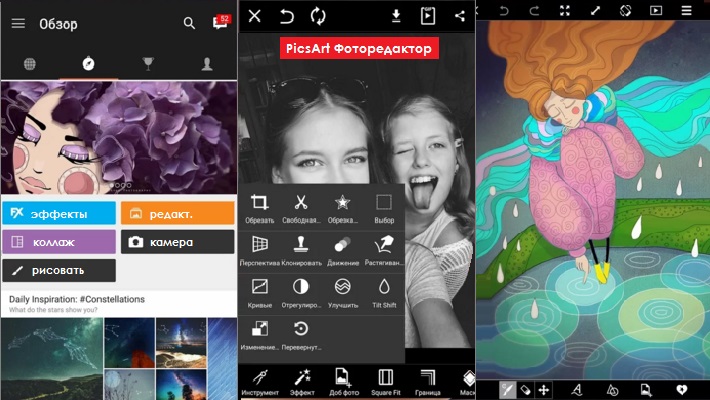710x400 pixels.
Task: Open notifications with the 52 badge
Action: coord(220,23)
